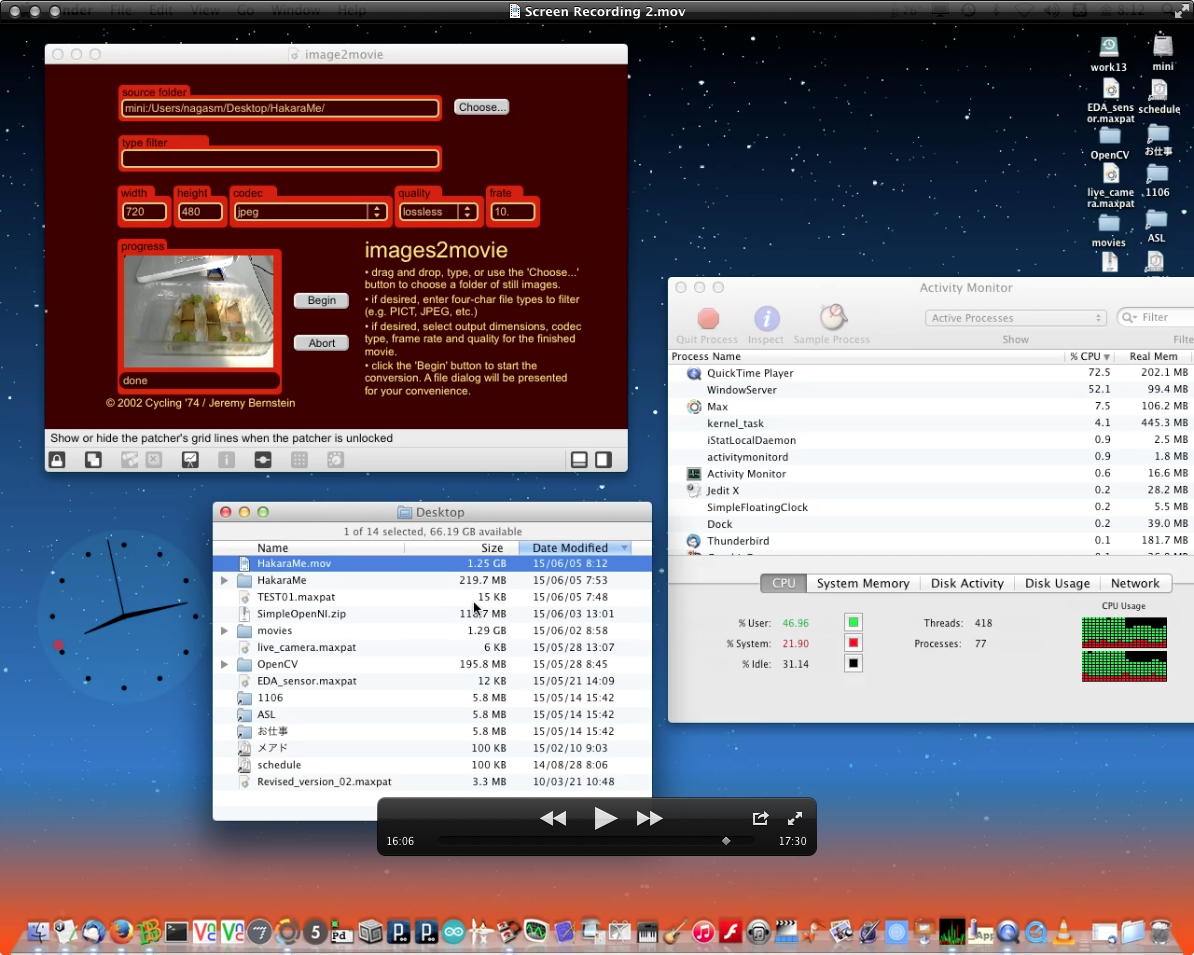
Task: Expand the movies folder in Finder list
Action: 225,631
